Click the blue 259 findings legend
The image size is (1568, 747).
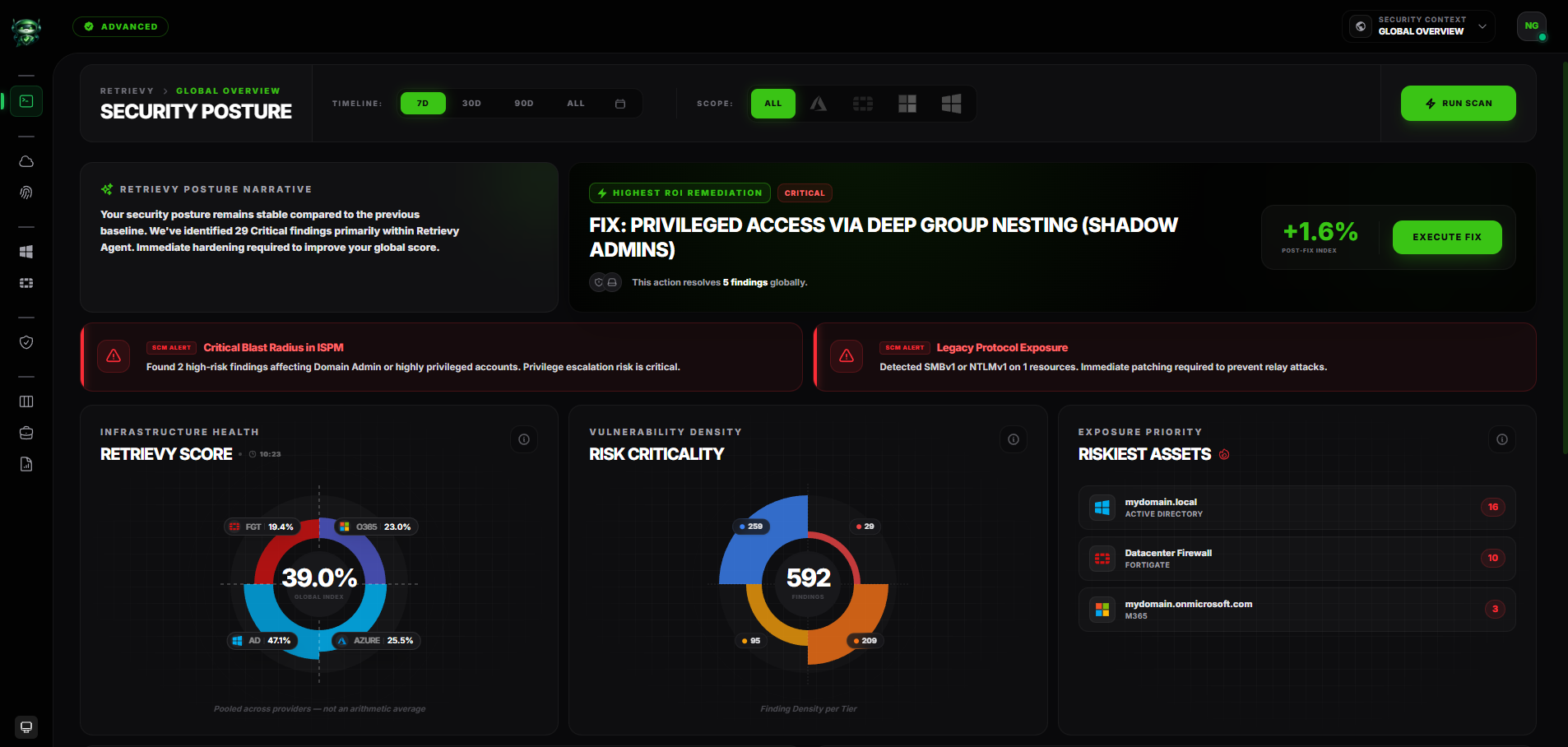751,527
